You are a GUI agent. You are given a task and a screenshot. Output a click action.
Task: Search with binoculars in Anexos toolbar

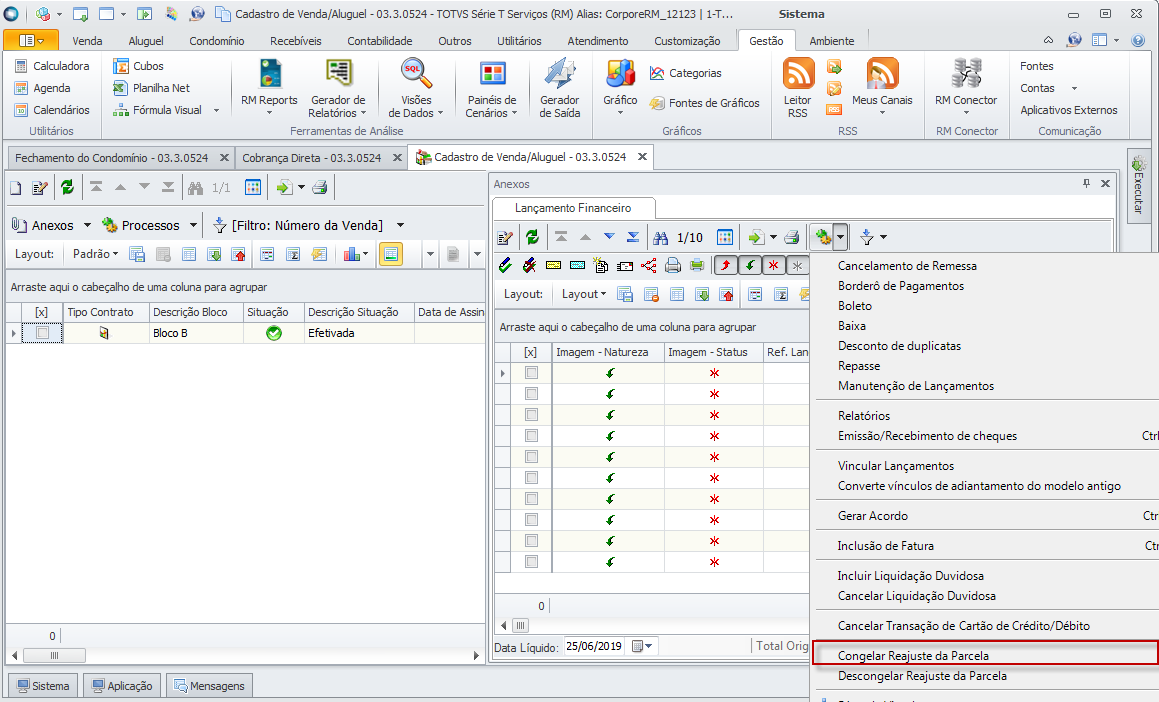click(661, 237)
